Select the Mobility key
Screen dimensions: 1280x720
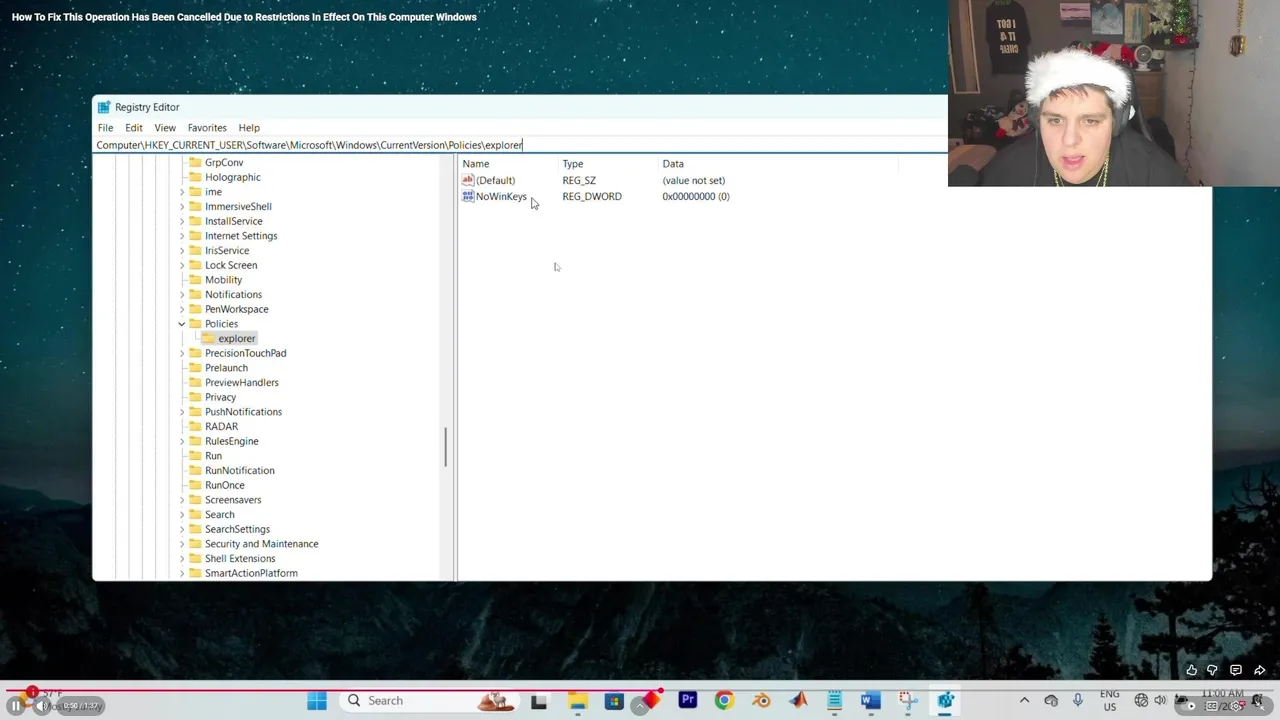(x=223, y=280)
